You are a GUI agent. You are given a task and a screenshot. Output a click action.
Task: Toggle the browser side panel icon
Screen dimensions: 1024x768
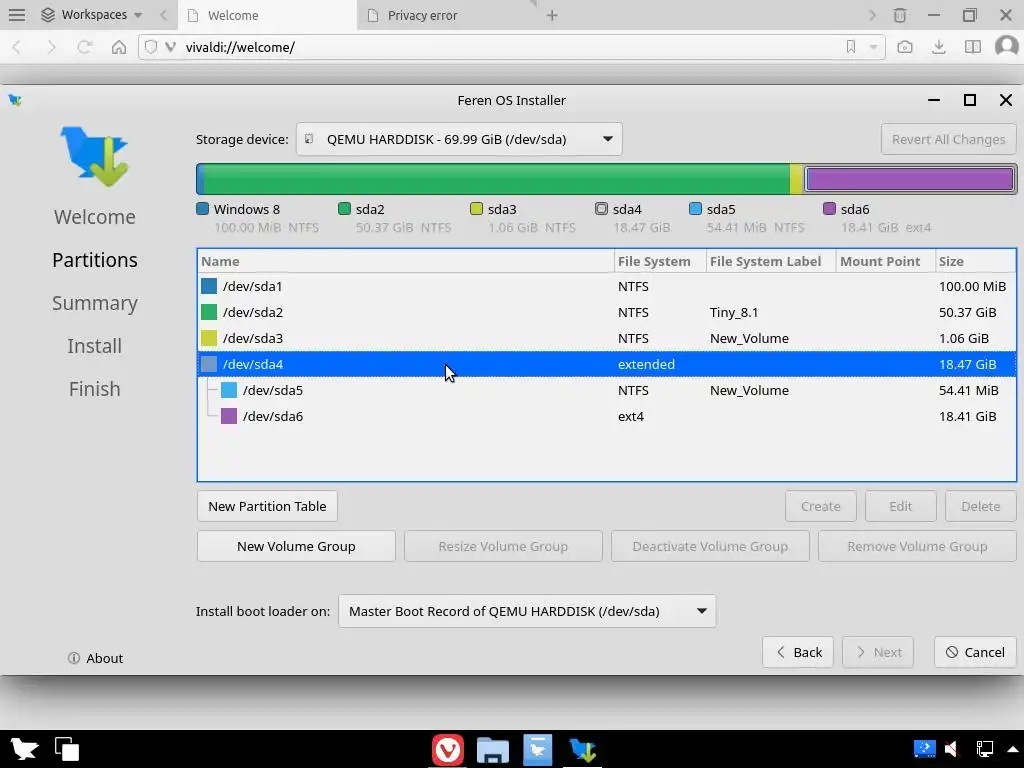coord(973,47)
